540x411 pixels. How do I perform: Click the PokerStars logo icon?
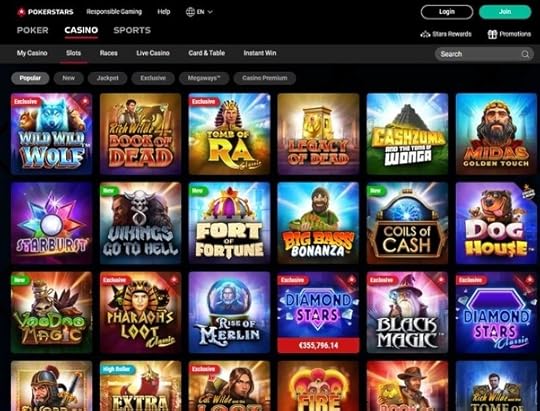(x=21, y=12)
